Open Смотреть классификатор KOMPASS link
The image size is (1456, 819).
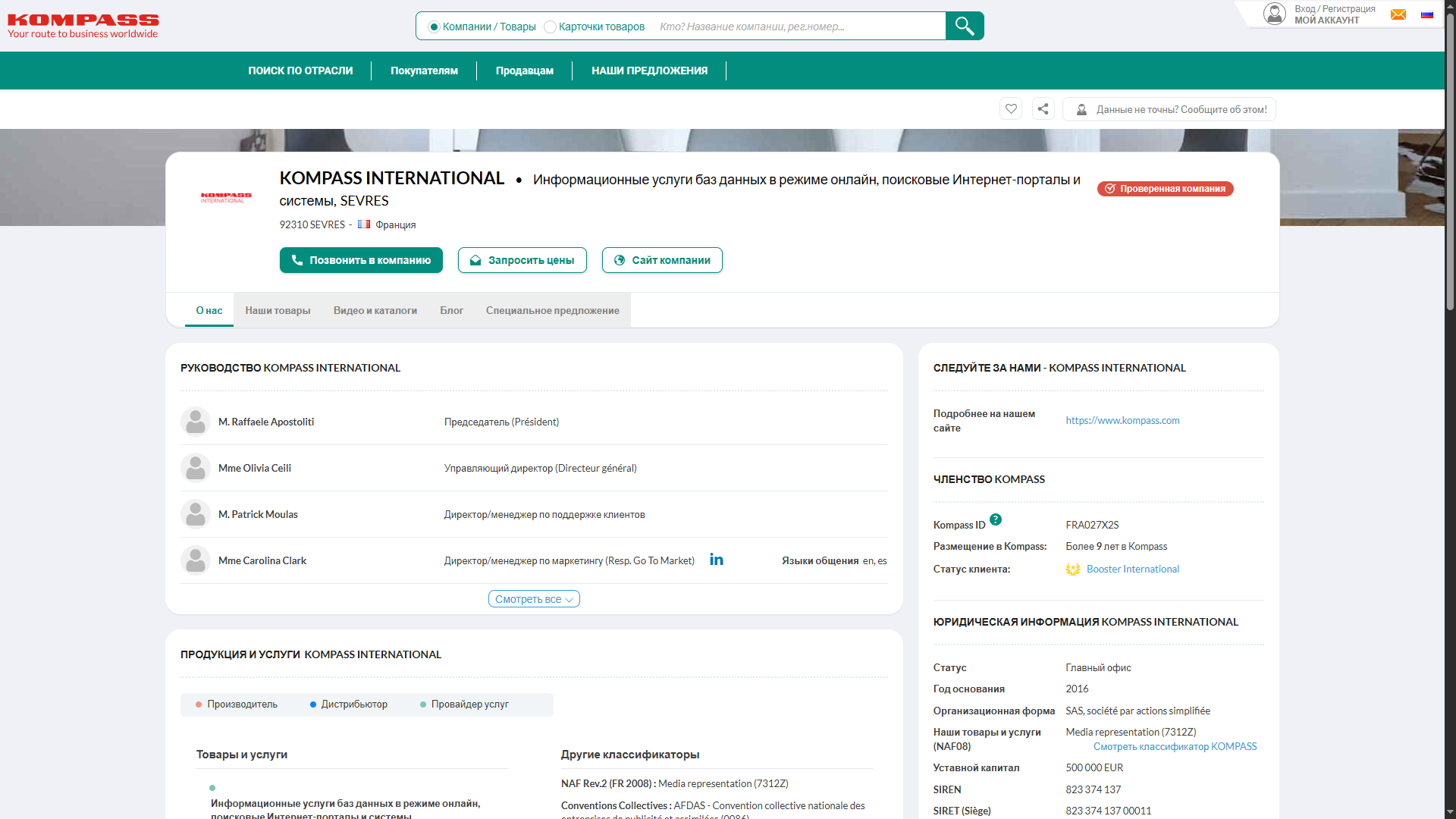pyautogui.click(x=1175, y=746)
